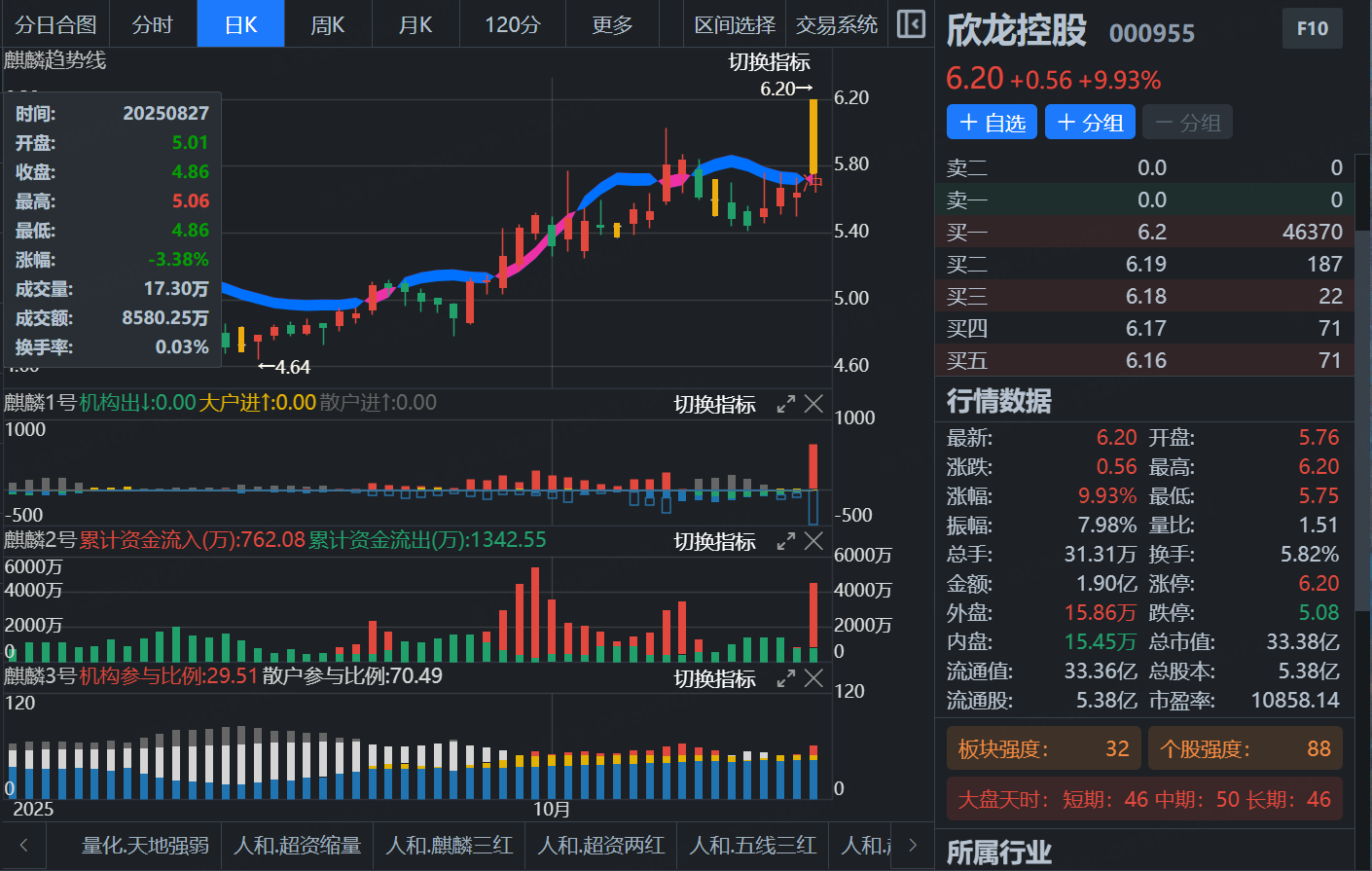The image size is (1372, 871).
Task: Switch to the 周K tab
Action: [328, 24]
